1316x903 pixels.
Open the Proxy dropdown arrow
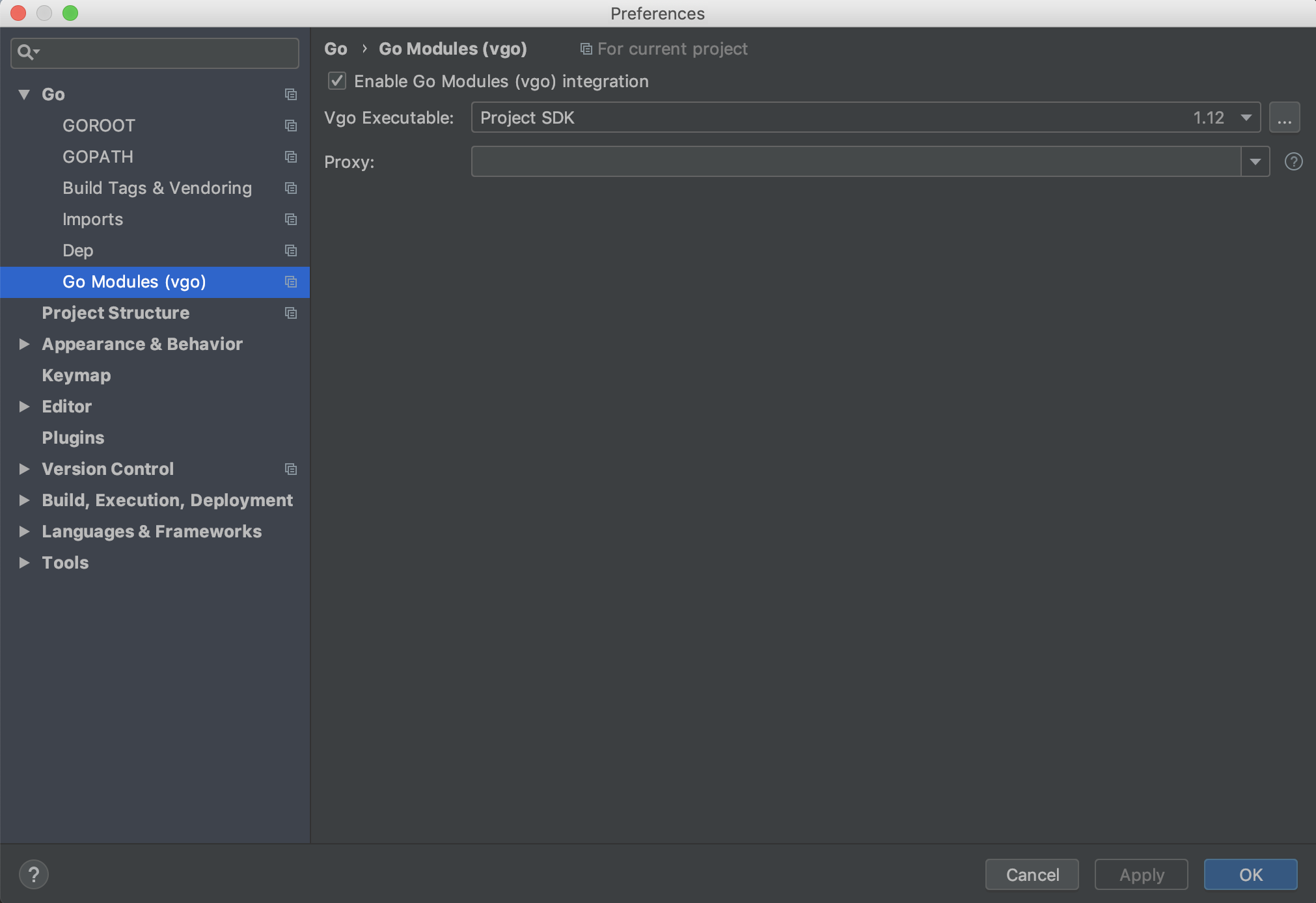click(x=1256, y=161)
